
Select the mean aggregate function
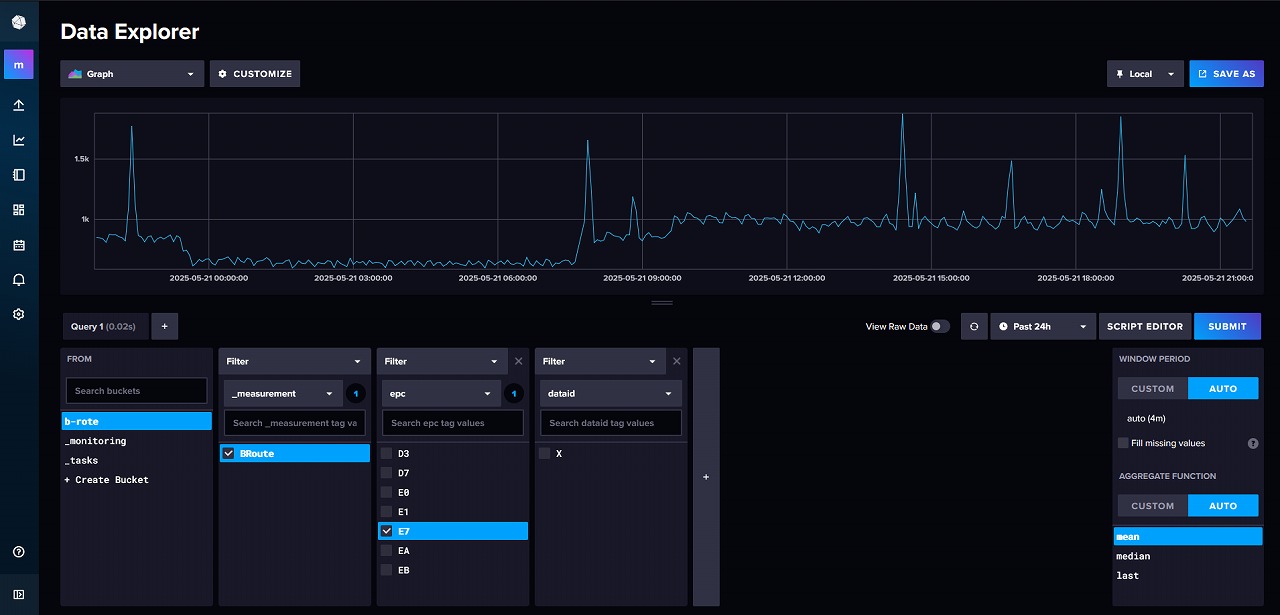click(x=1188, y=536)
